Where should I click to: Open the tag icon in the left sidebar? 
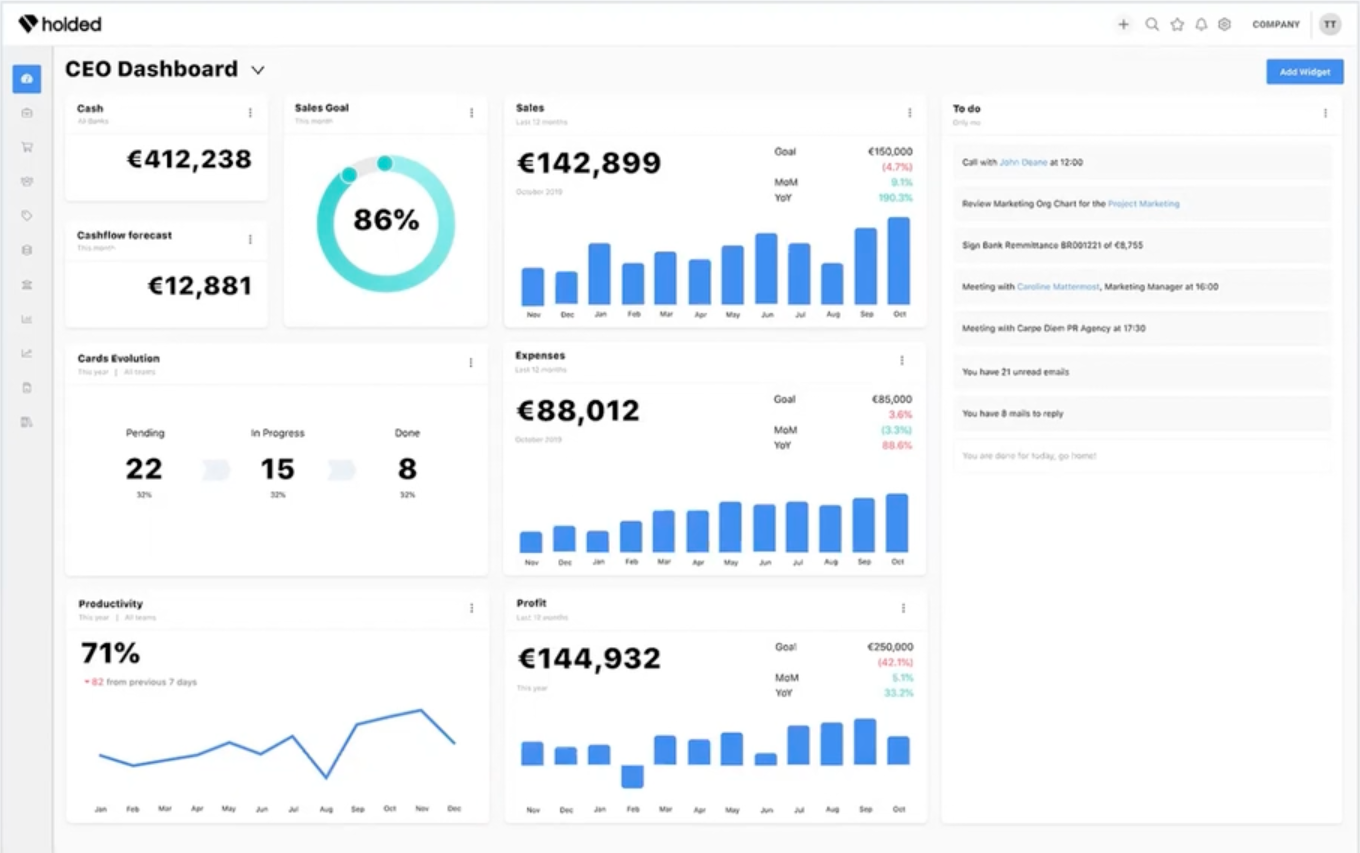[x=26, y=215]
